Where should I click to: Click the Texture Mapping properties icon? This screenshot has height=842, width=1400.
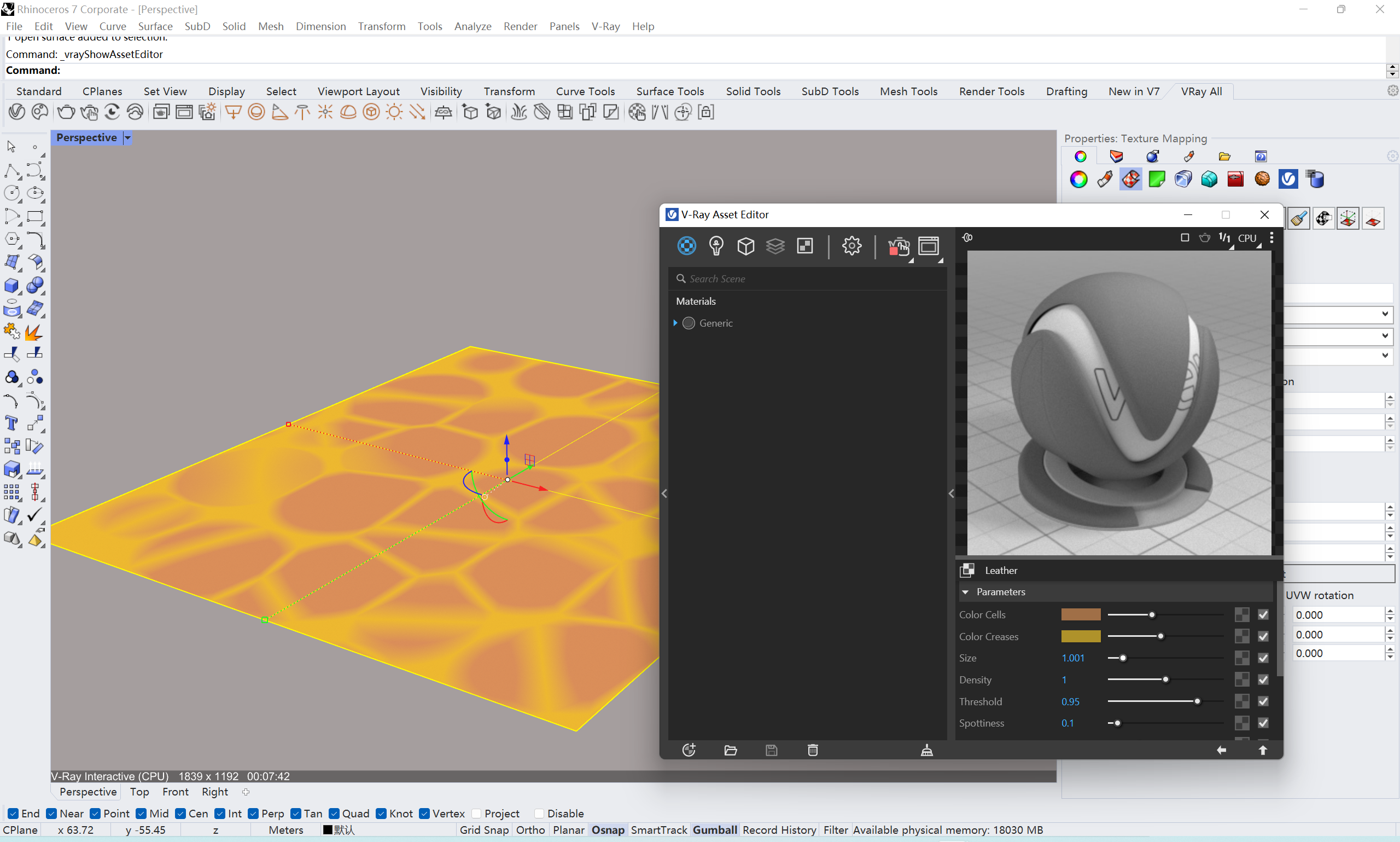1130,179
